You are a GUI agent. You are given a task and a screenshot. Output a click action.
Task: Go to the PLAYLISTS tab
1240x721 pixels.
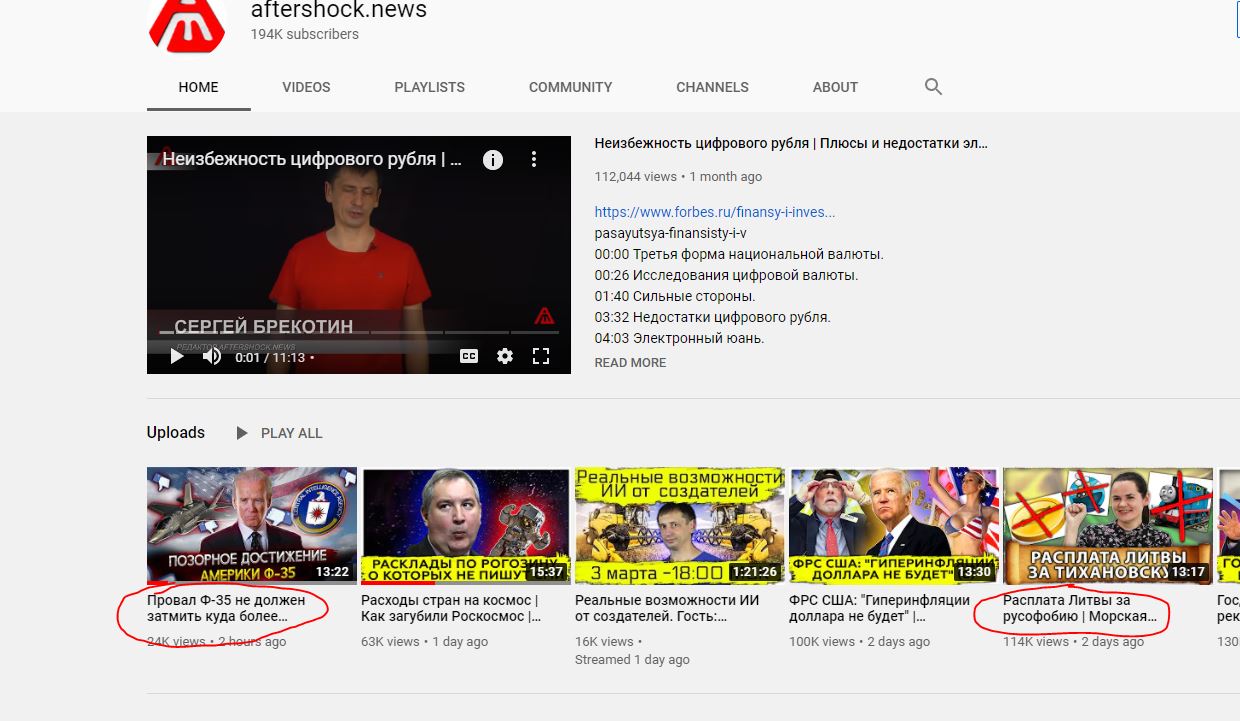[x=430, y=87]
